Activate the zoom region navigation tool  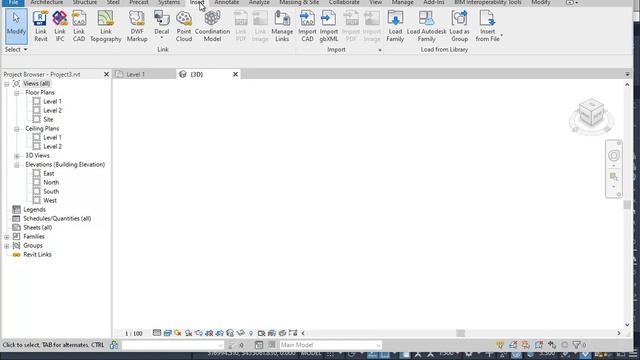click(x=613, y=176)
